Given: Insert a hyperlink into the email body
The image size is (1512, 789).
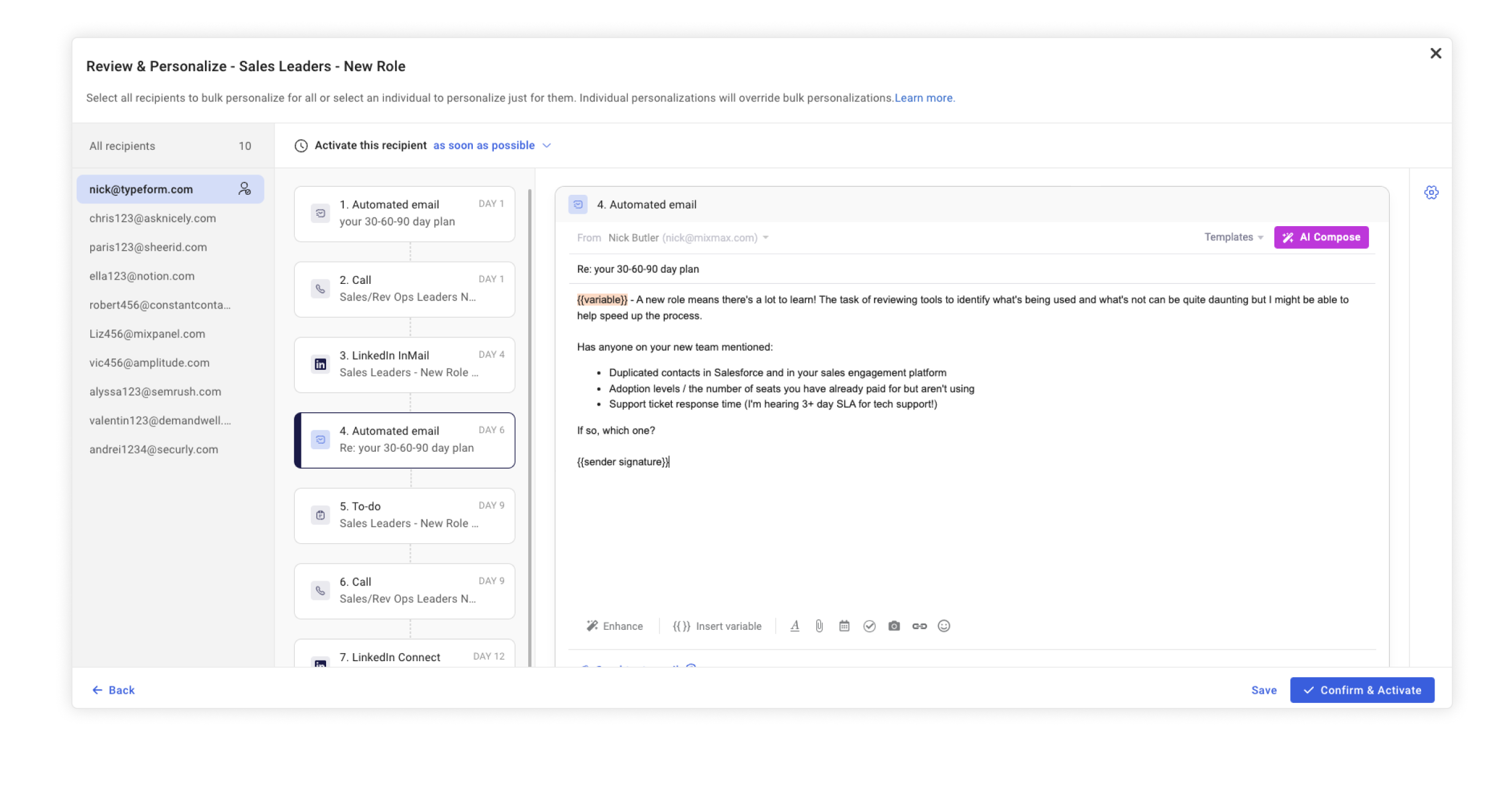Looking at the screenshot, I should click(x=919, y=626).
